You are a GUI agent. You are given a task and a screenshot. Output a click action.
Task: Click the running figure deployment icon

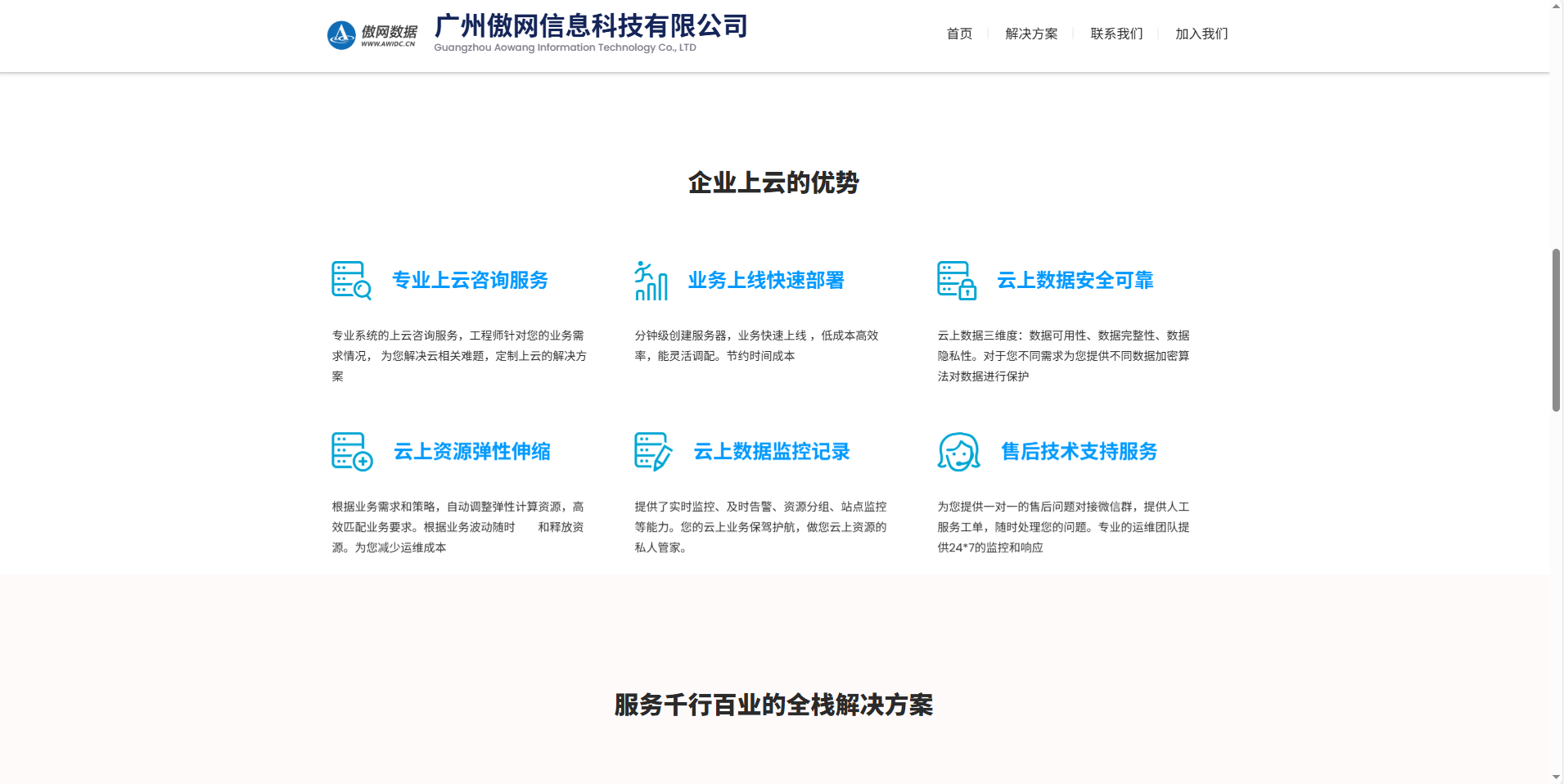pyautogui.click(x=651, y=281)
